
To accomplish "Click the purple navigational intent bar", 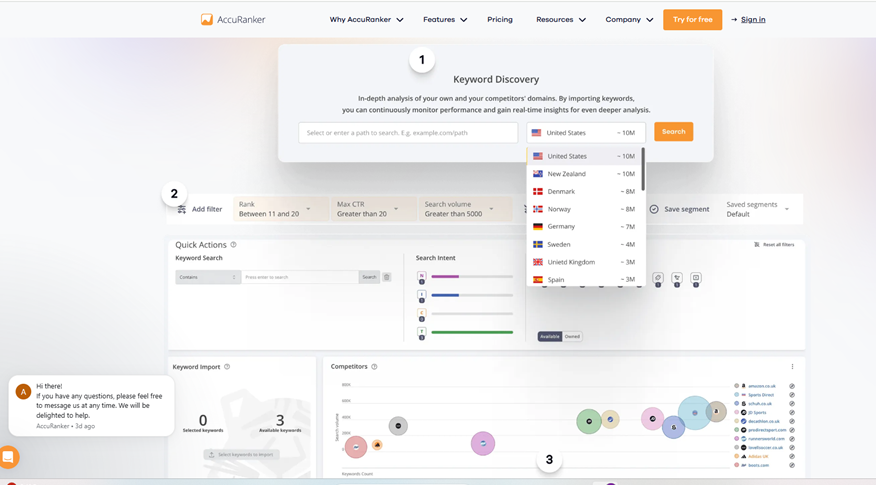I will pos(445,277).
